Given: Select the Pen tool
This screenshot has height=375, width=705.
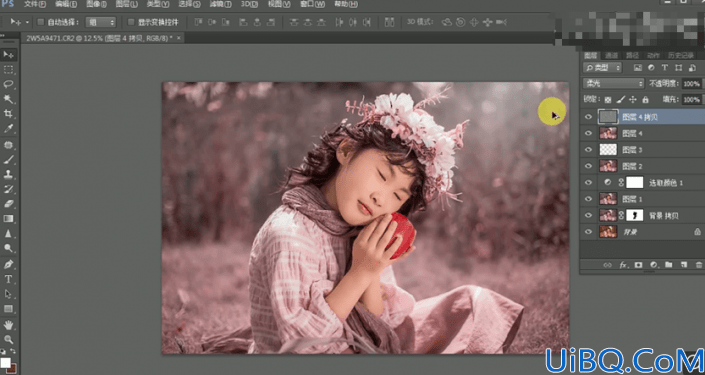Looking at the screenshot, I should tap(8, 264).
